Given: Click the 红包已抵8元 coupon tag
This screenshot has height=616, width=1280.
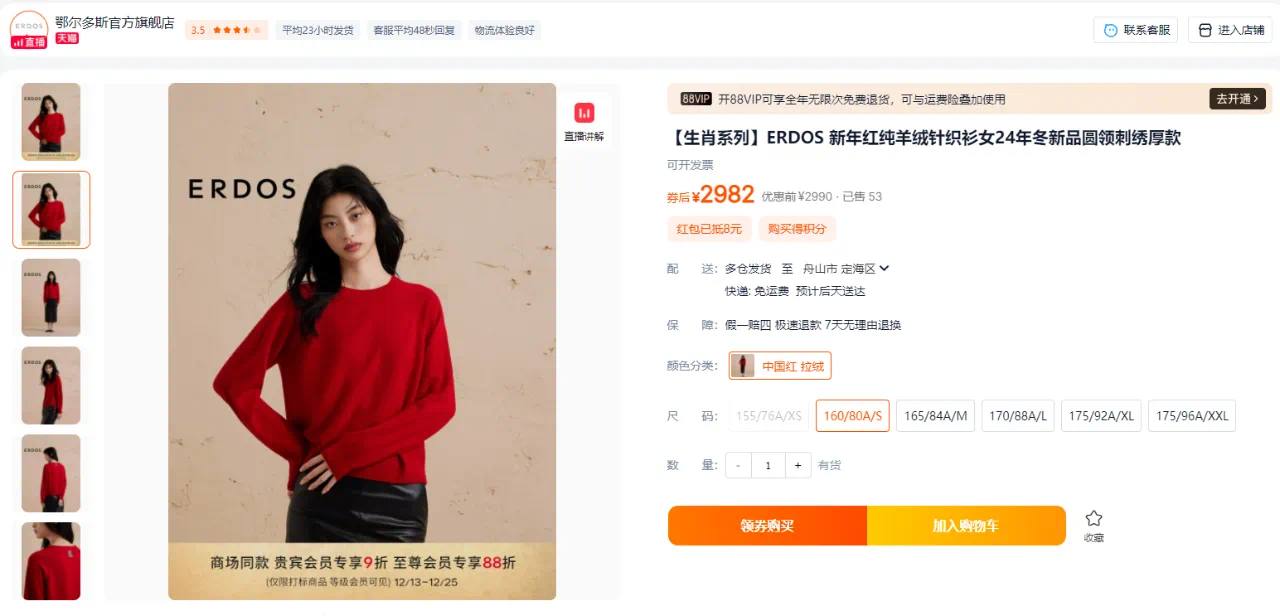Looking at the screenshot, I should point(709,229).
